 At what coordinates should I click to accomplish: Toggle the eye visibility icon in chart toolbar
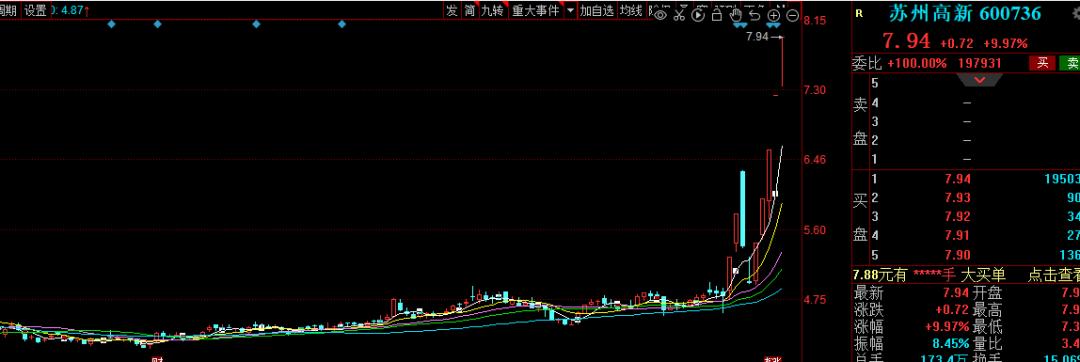pos(661,14)
